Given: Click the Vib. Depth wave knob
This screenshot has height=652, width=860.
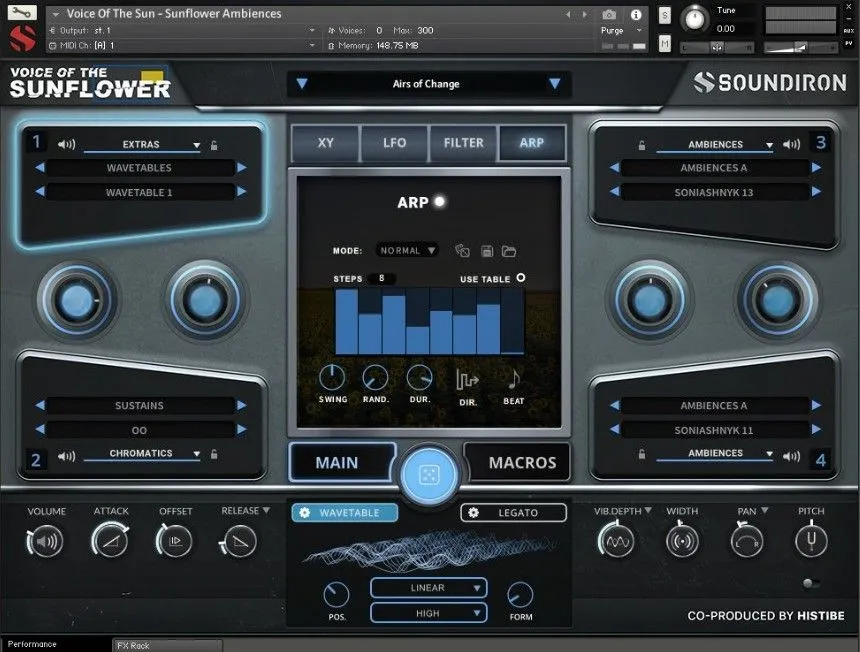Looking at the screenshot, I should click(x=617, y=541).
